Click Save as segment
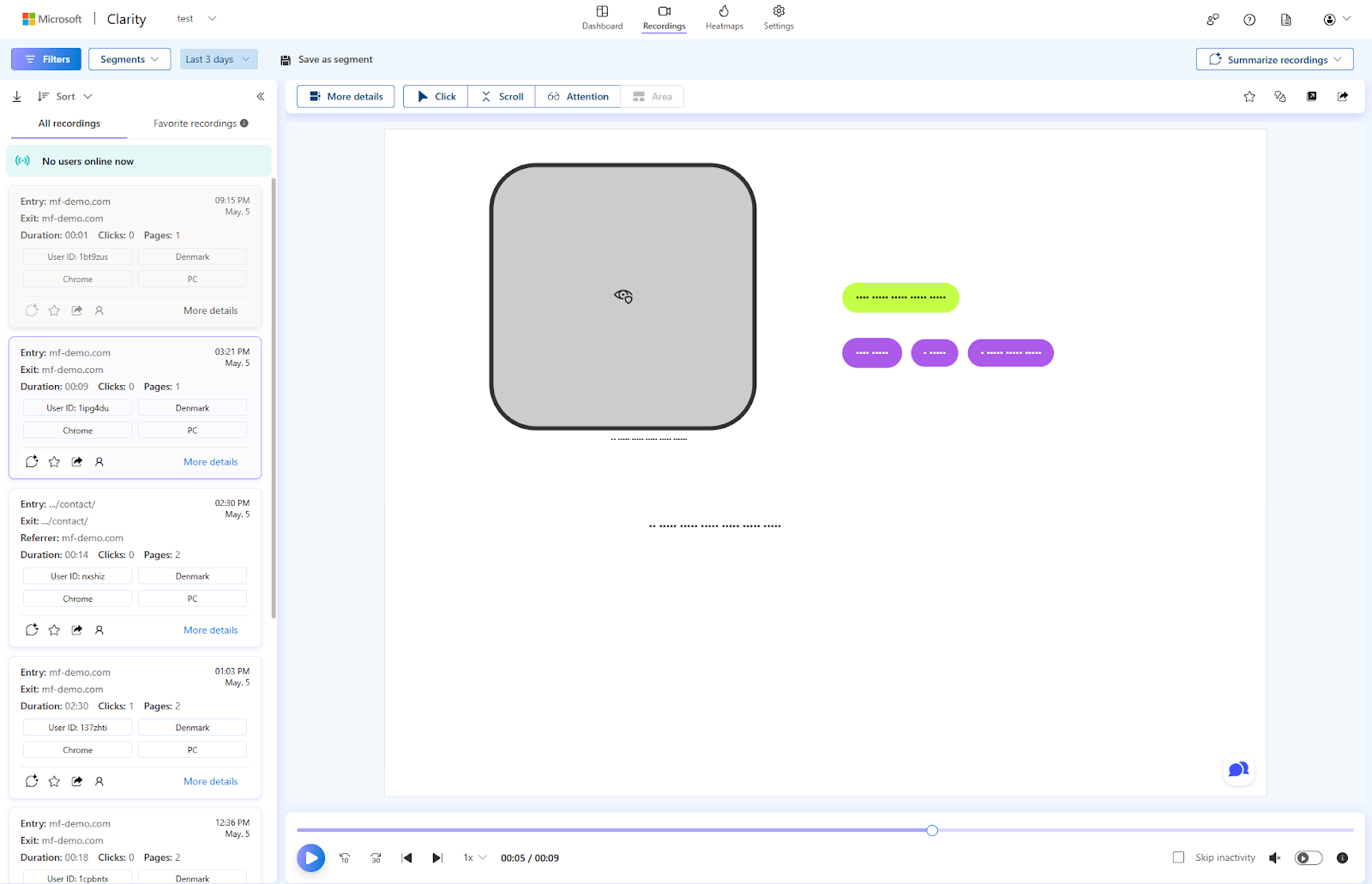This screenshot has width=1372, height=884. (x=327, y=60)
